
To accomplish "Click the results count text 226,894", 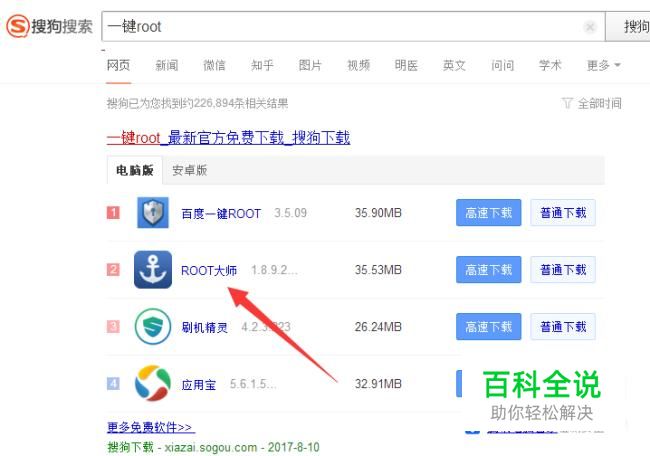I will pyautogui.click(x=214, y=103).
